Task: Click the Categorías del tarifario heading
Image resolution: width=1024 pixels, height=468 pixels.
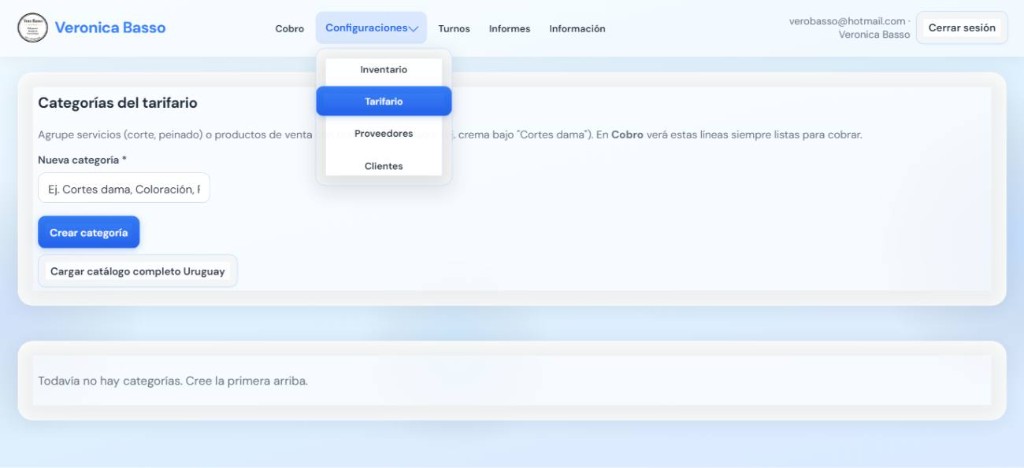Action: click(118, 103)
